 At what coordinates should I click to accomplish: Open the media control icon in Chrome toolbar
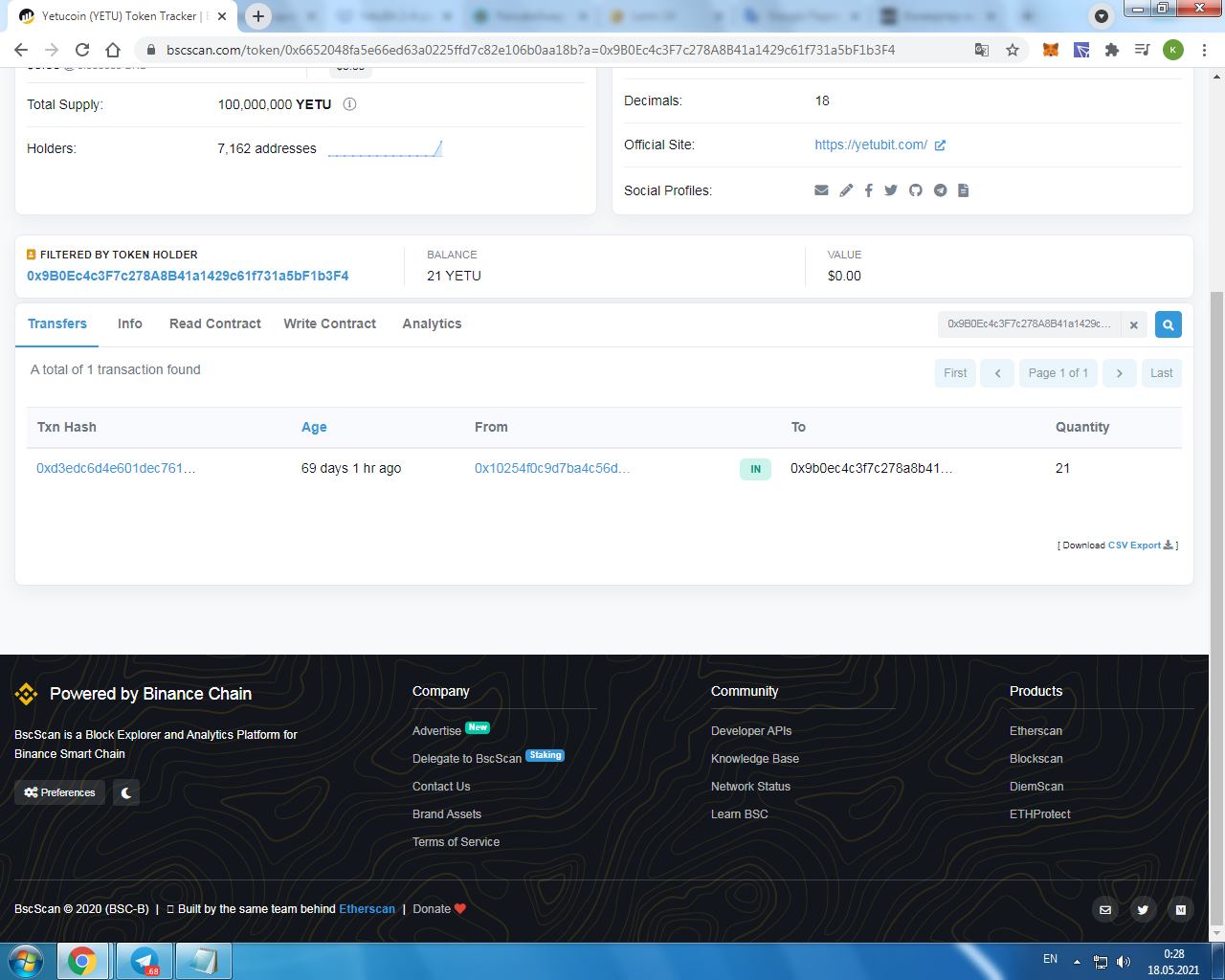(x=1143, y=50)
